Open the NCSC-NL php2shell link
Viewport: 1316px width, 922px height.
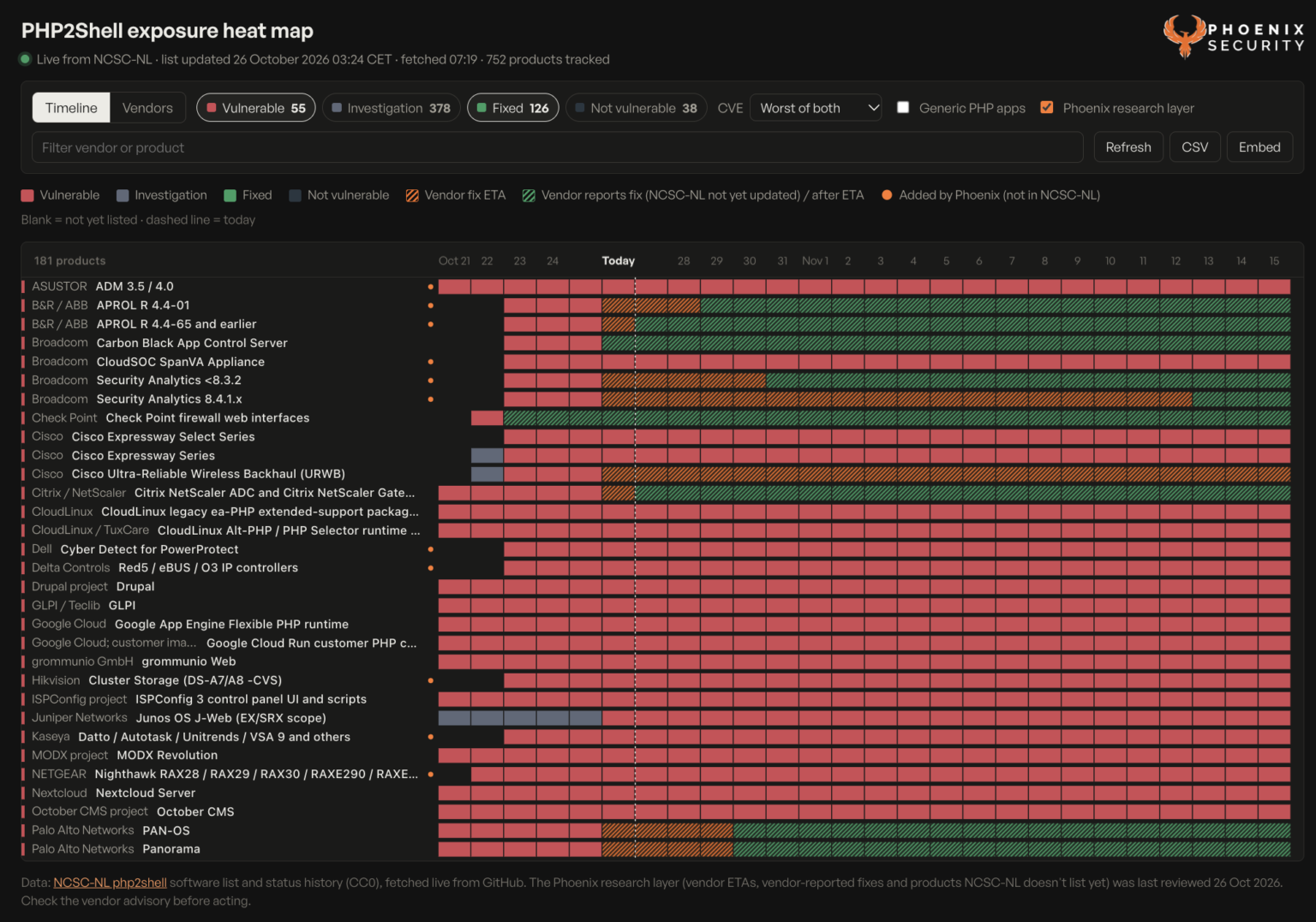[110, 883]
